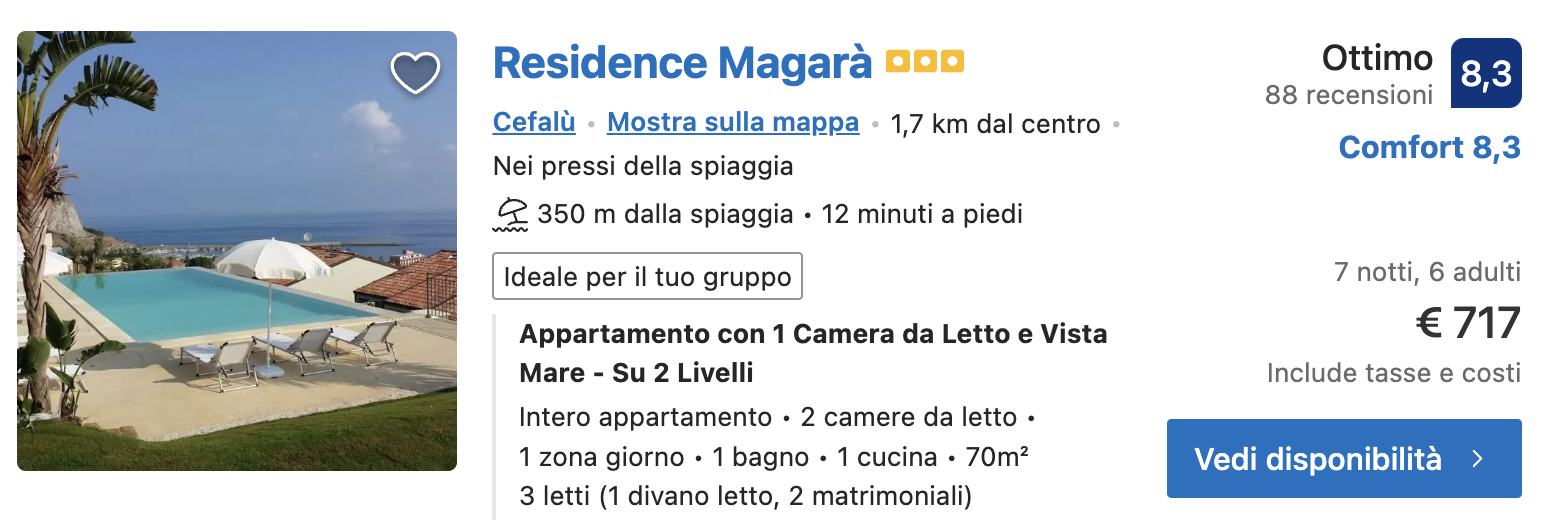1542x524 pixels.
Task: Open the Appartamento con 1 Camera title
Action: coord(813,353)
